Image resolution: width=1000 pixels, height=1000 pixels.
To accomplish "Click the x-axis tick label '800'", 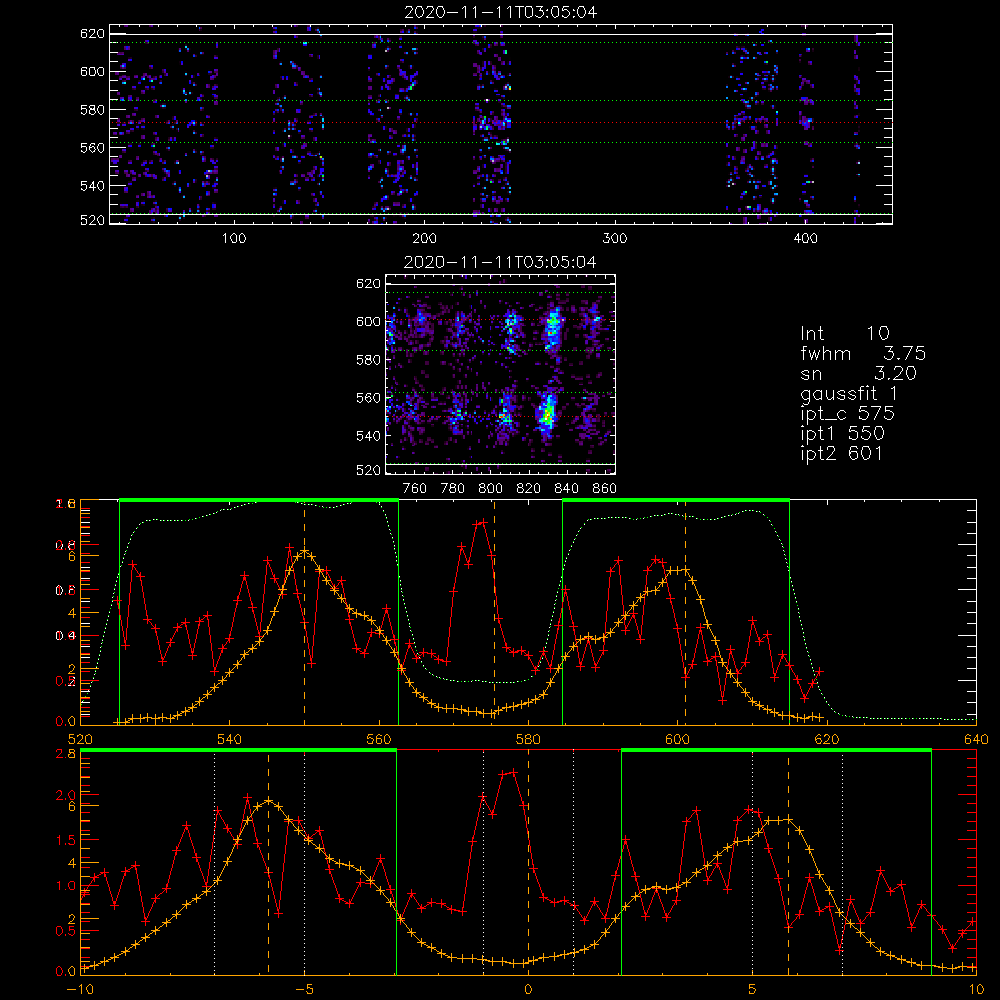I will point(490,489).
